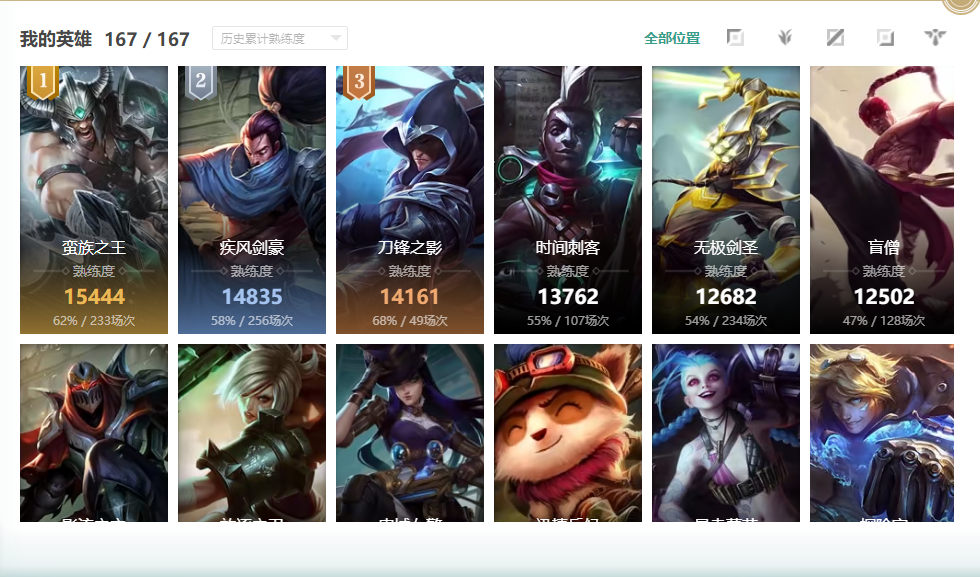The image size is (980, 577).
Task: Open the 无极剑圣 hero card
Action: [726, 200]
